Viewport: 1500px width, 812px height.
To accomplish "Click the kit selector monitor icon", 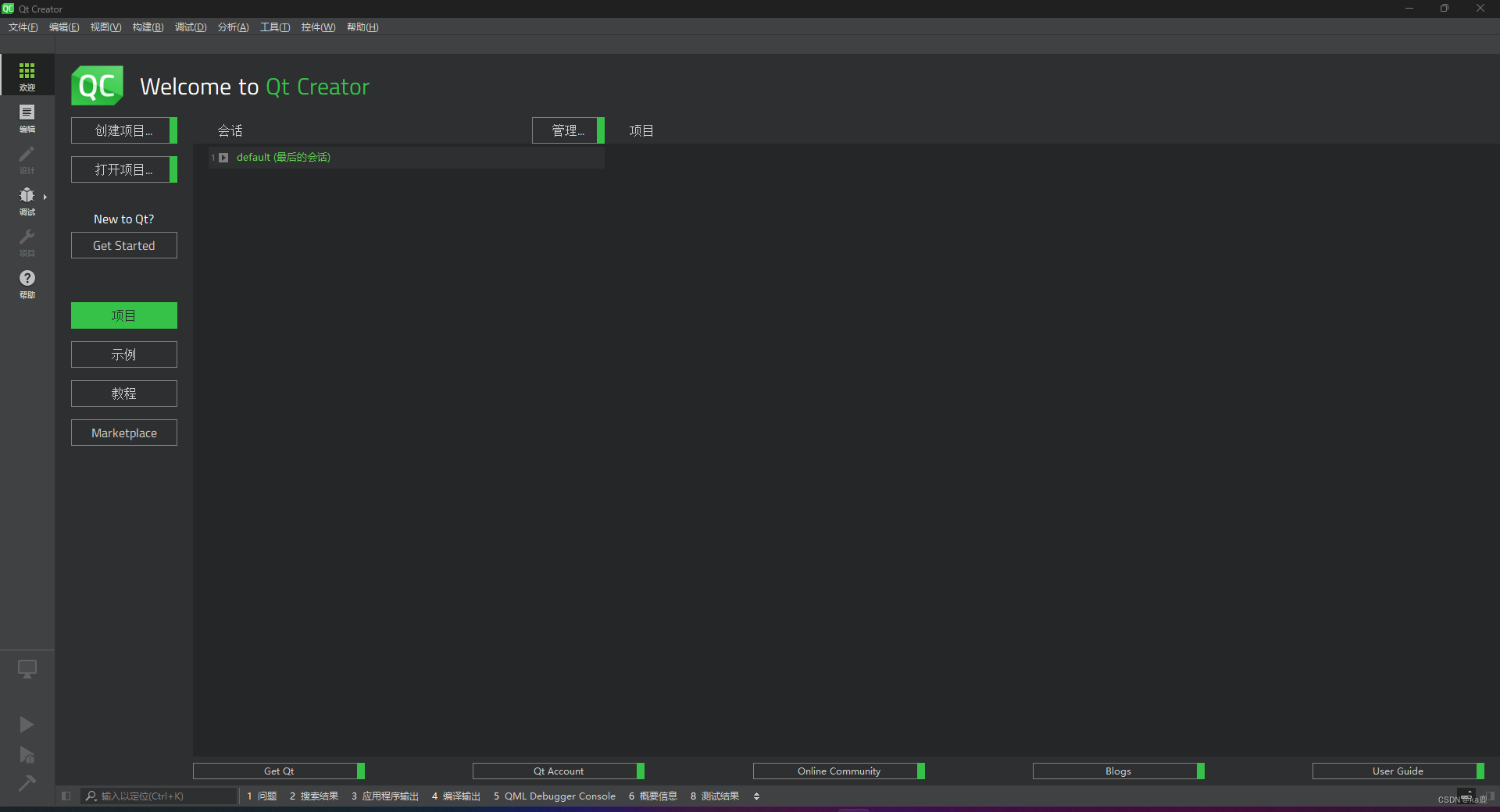I will tap(27, 669).
